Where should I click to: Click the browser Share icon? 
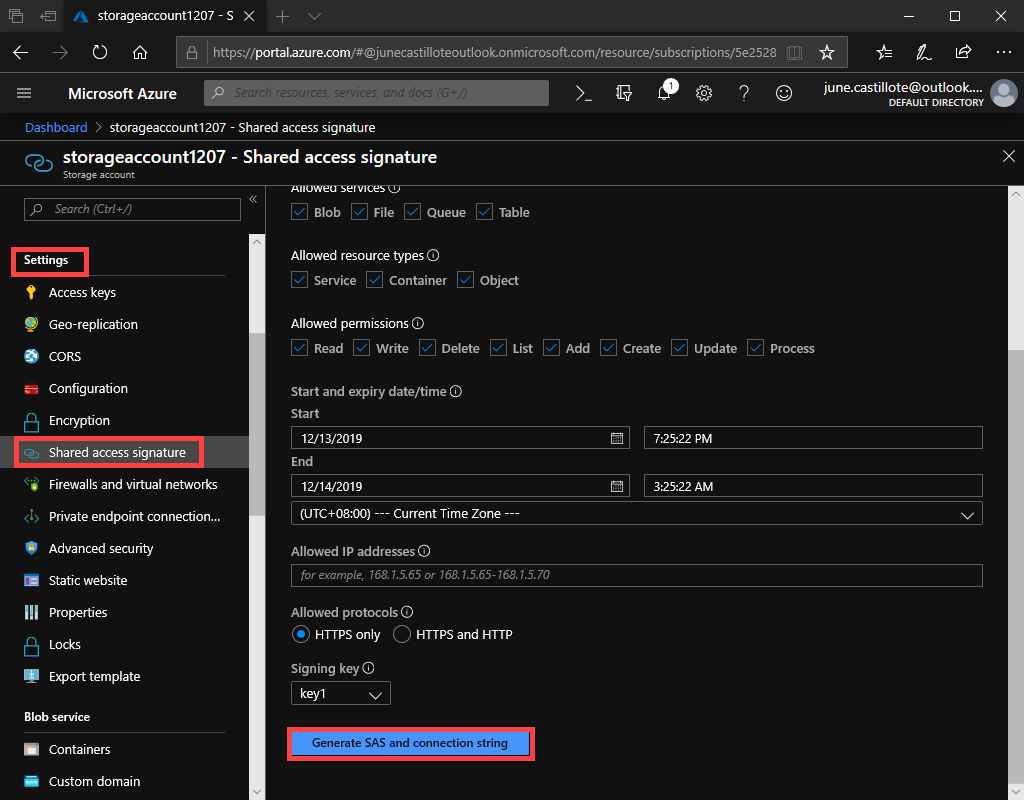tap(963, 52)
